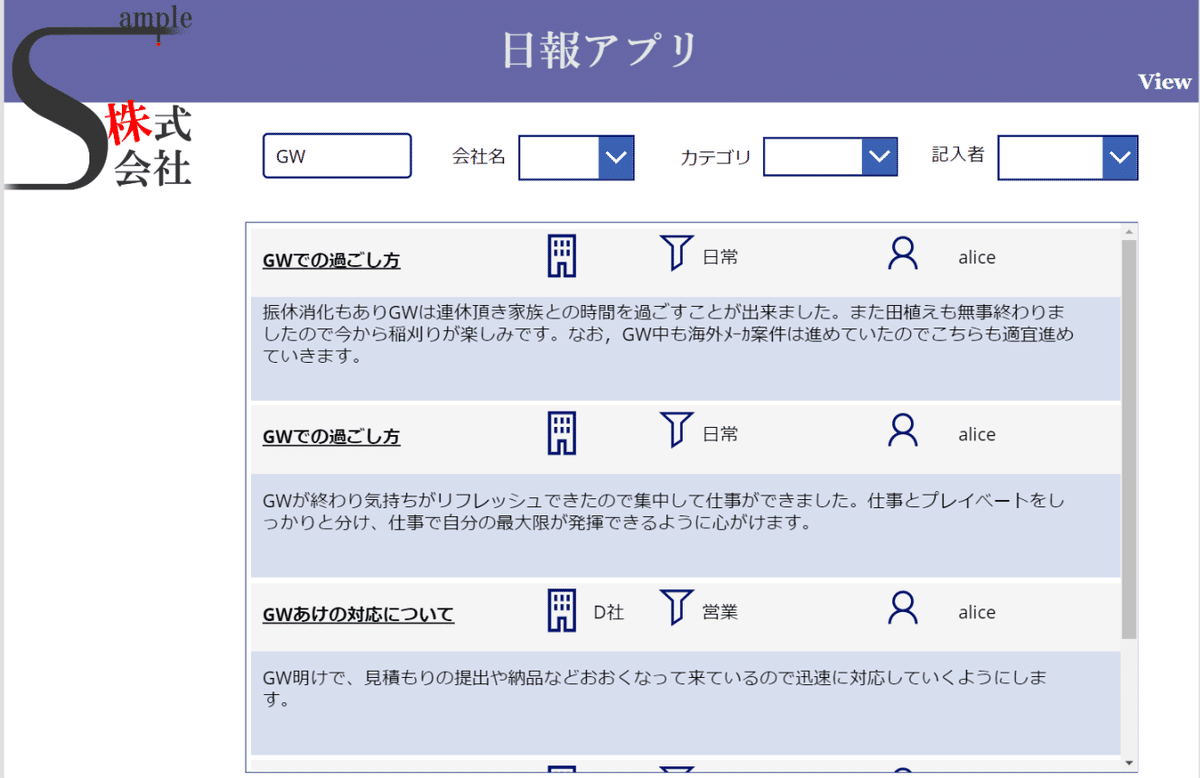
Task: Click alice in the 振休消化 report entry
Action: click(x=977, y=257)
